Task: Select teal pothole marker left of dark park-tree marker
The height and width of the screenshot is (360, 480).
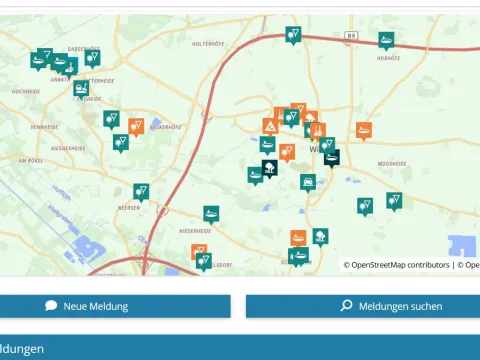Action: (255, 175)
